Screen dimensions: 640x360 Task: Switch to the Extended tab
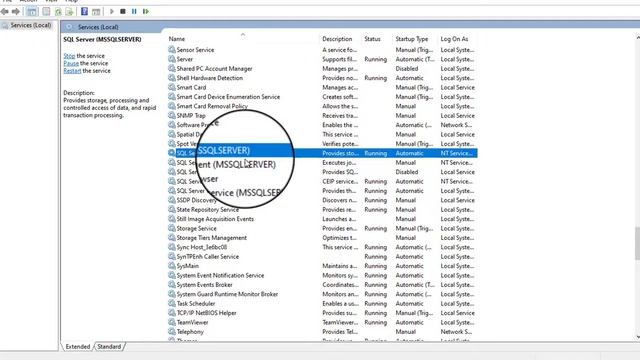pos(78,347)
